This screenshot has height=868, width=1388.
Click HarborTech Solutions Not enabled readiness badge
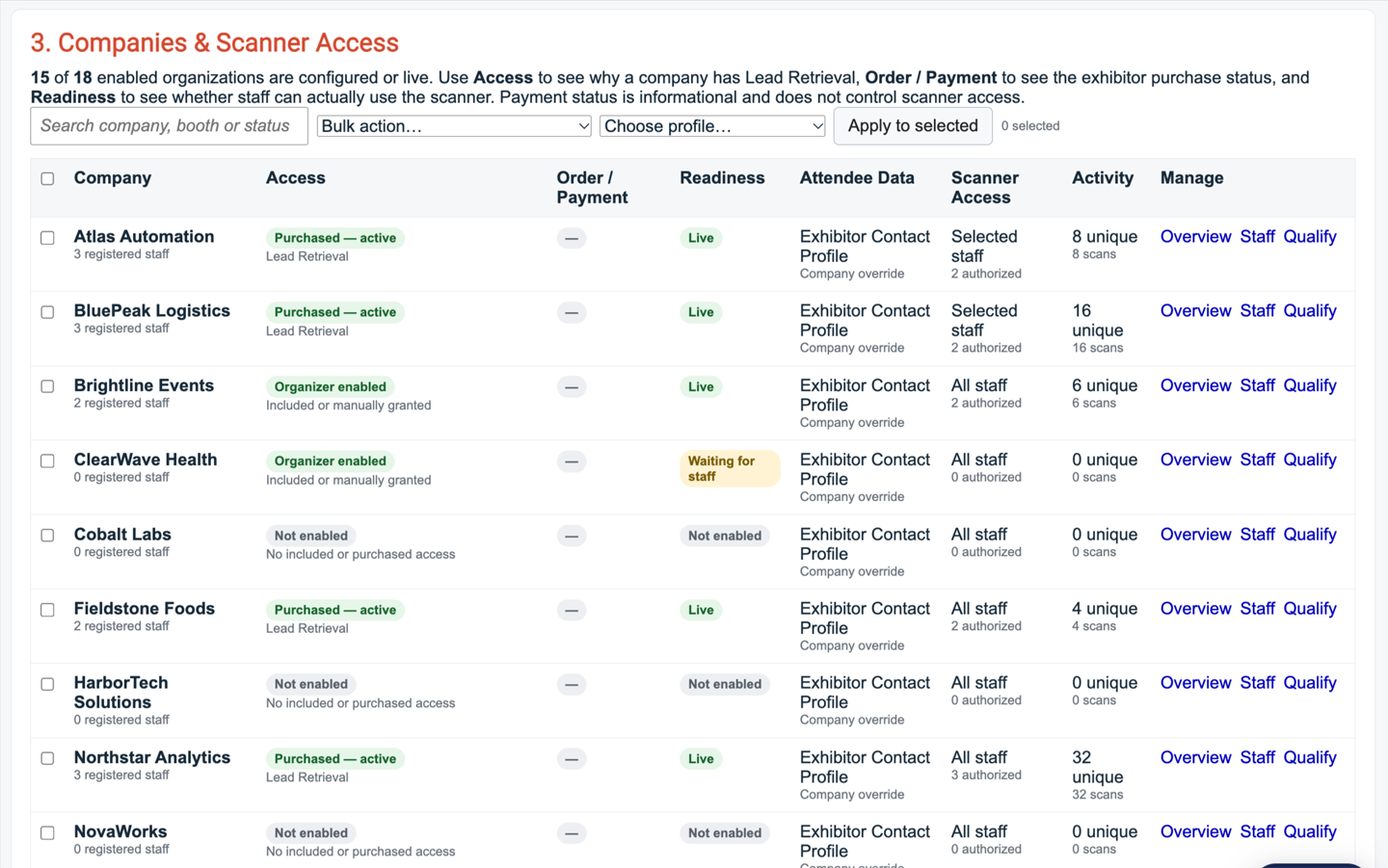coord(725,684)
